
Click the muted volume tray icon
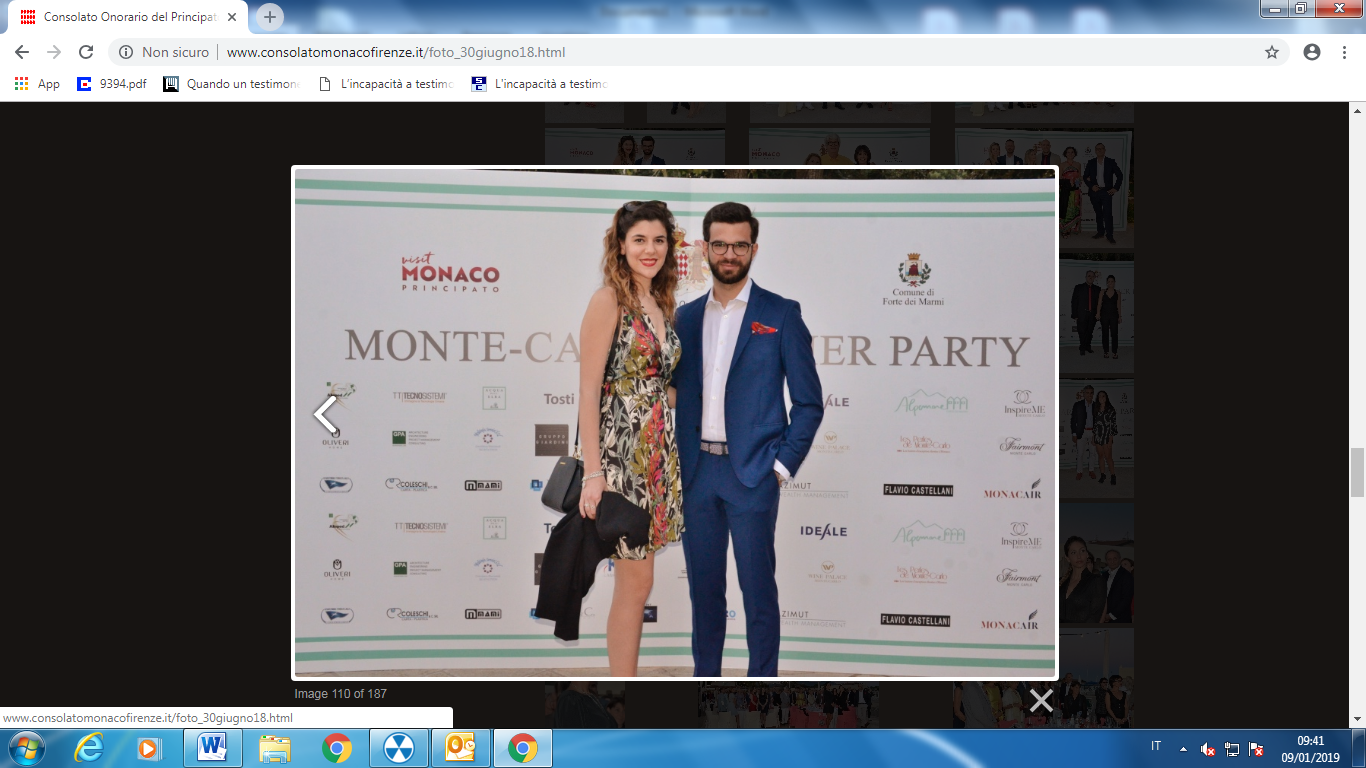1207,748
